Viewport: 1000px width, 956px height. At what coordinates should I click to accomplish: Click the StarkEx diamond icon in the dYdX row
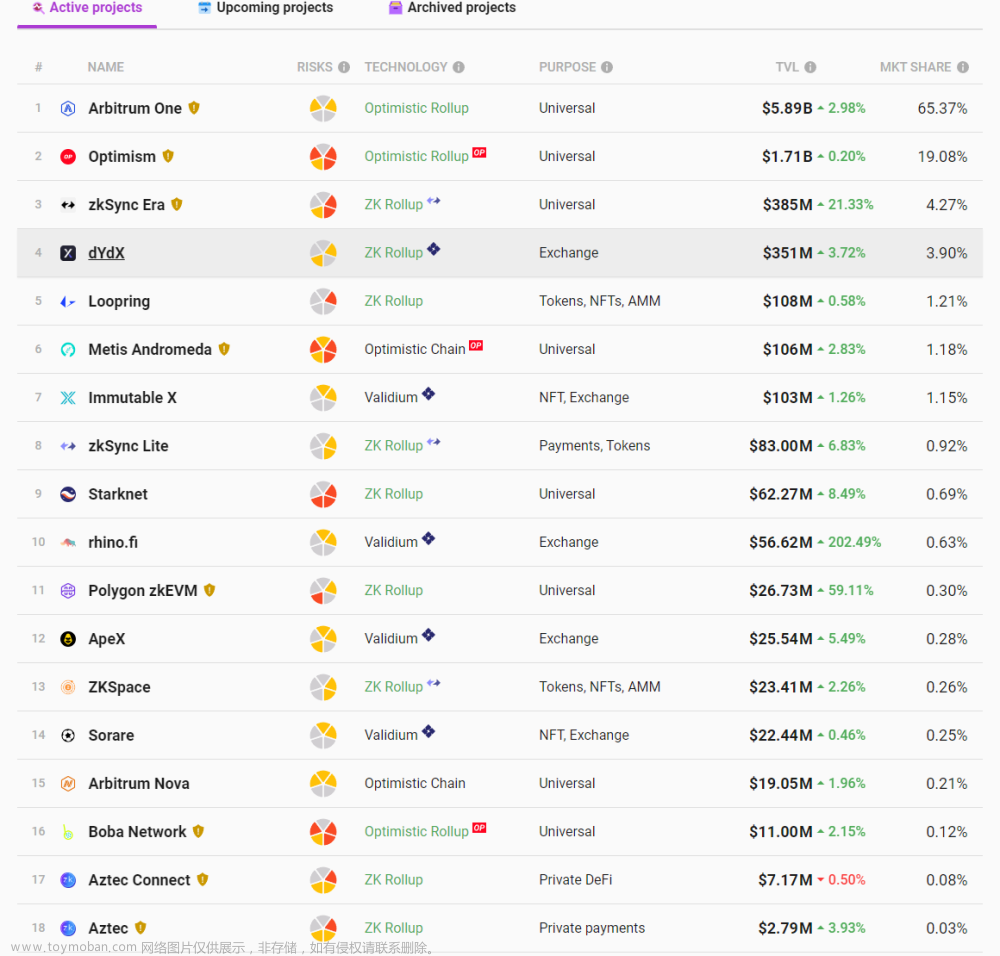(433, 249)
